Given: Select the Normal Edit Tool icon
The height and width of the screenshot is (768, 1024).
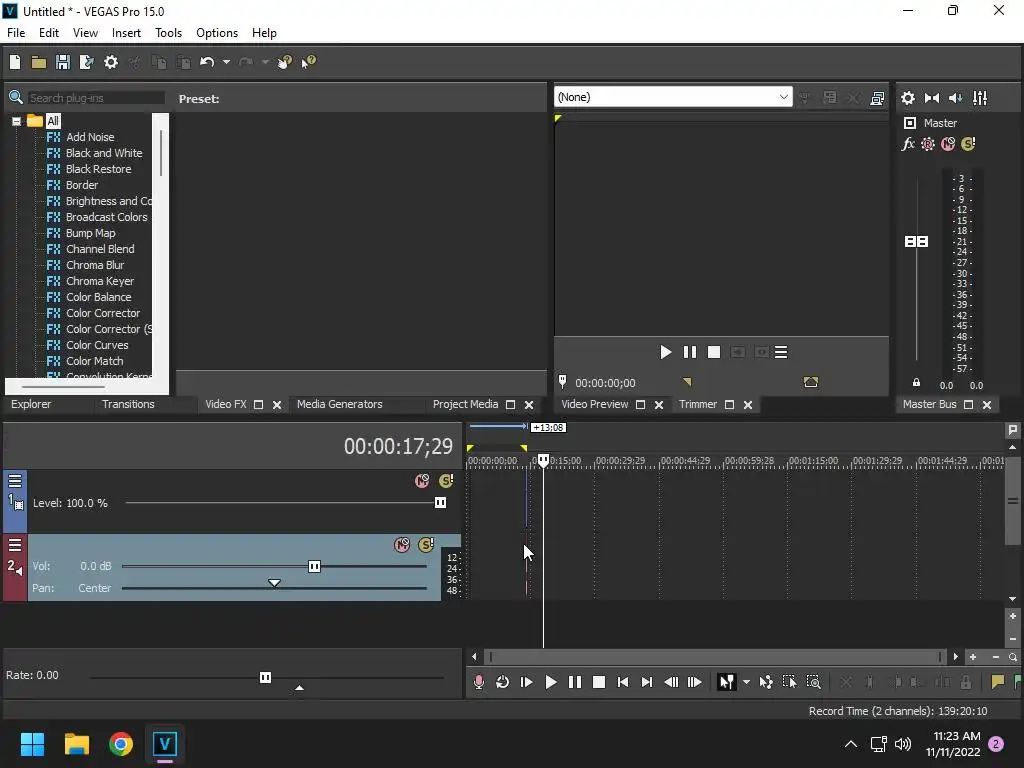Looking at the screenshot, I should pyautogui.click(x=726, y=682).
